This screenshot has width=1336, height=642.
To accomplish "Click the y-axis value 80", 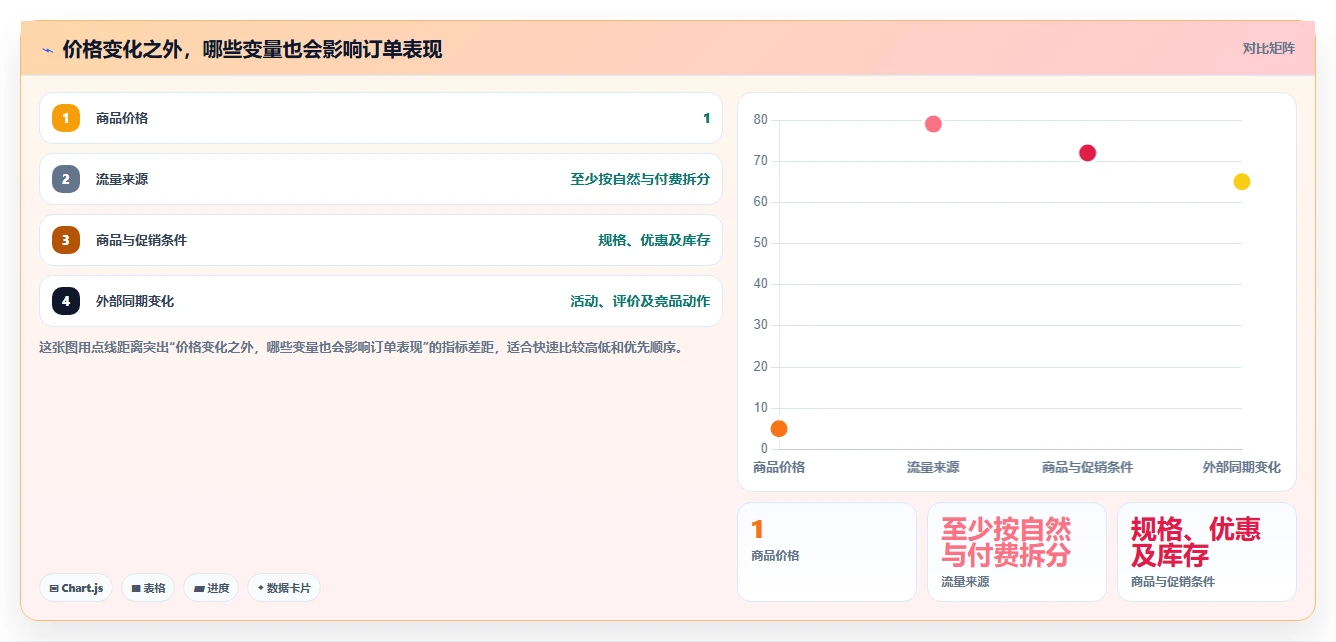I will tap(760, 120).
